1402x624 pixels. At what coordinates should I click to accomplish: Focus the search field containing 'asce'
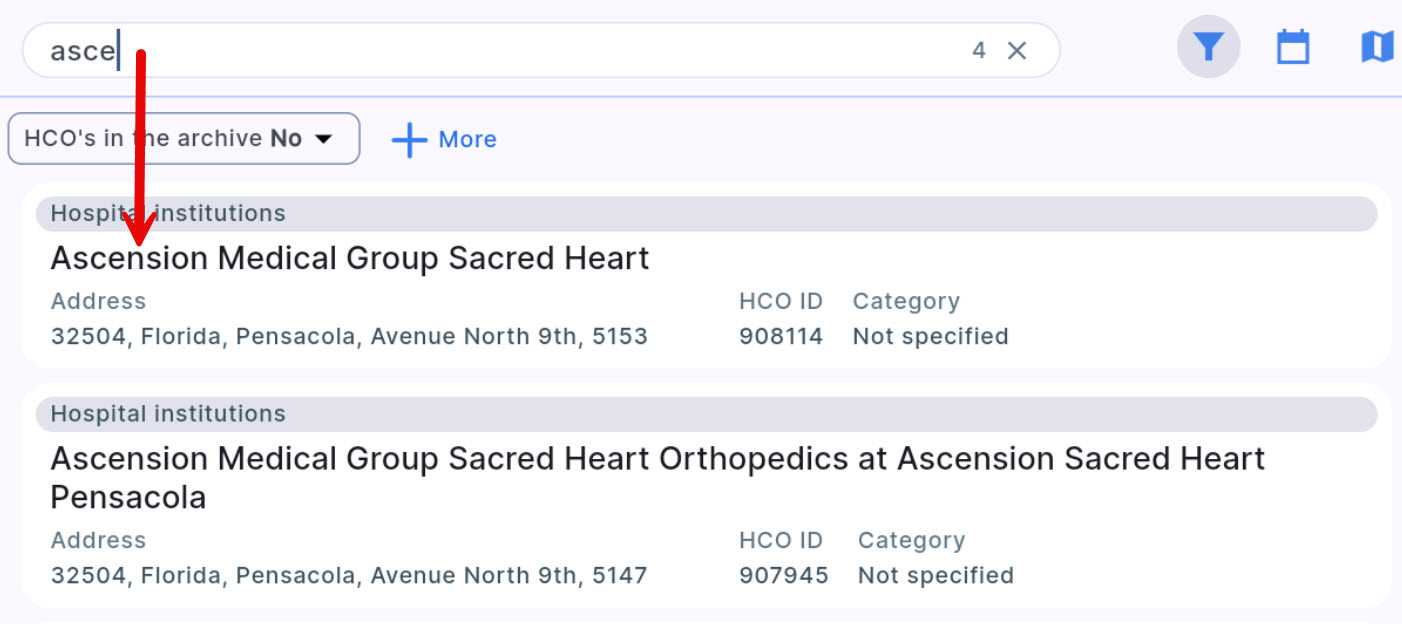tap(500, 51)
